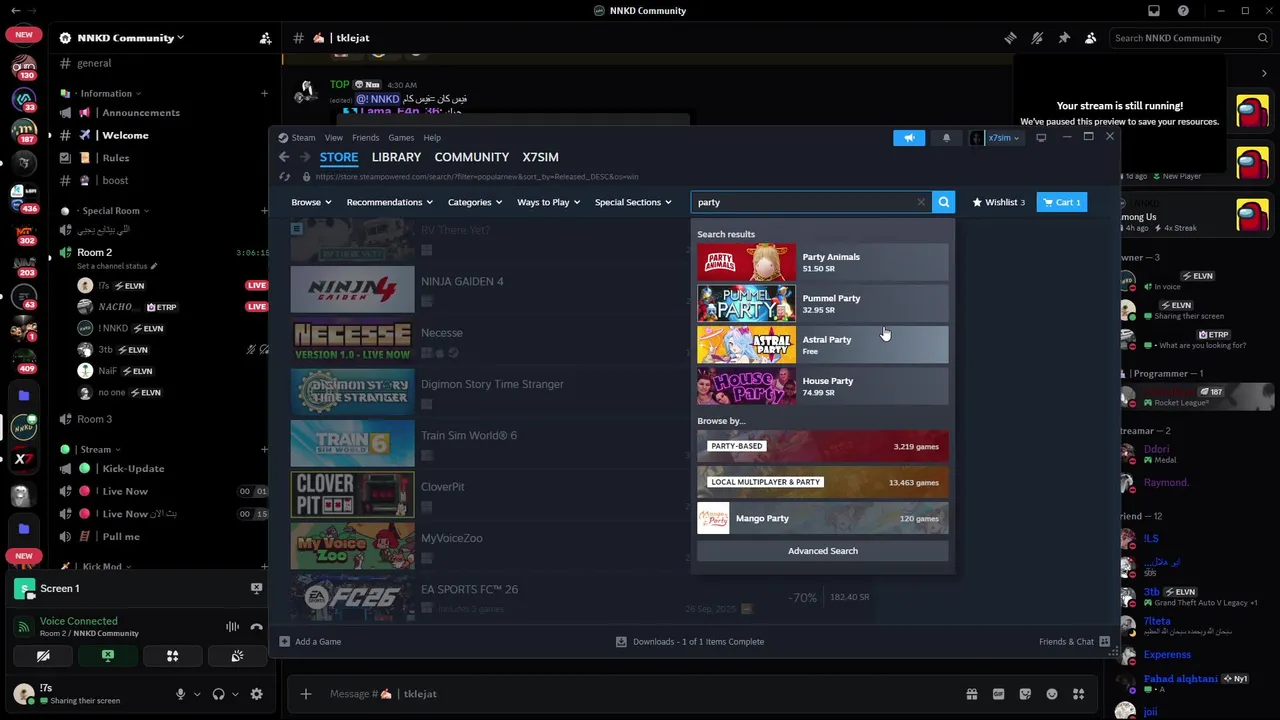Add attachment plus in message box
The image size is (1280, 720).
306,694
